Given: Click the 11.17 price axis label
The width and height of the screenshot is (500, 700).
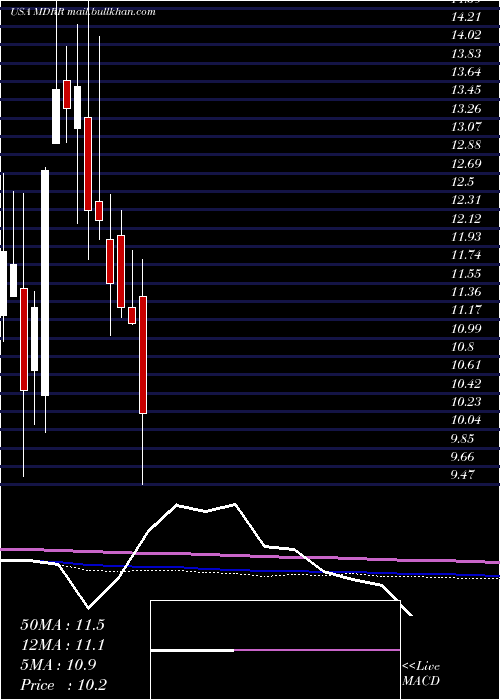Looking at the screenshot, I should click(x=466, y=310).
